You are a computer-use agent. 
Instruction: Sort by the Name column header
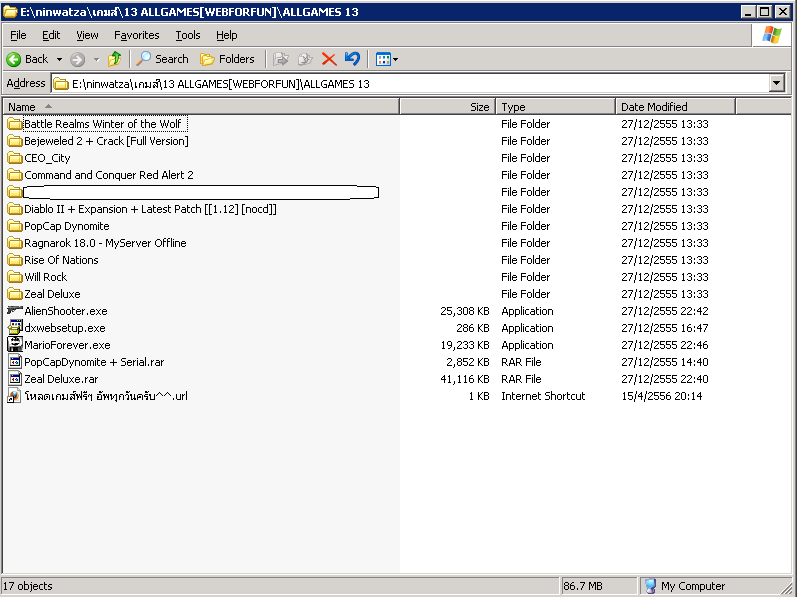point(202,107)
